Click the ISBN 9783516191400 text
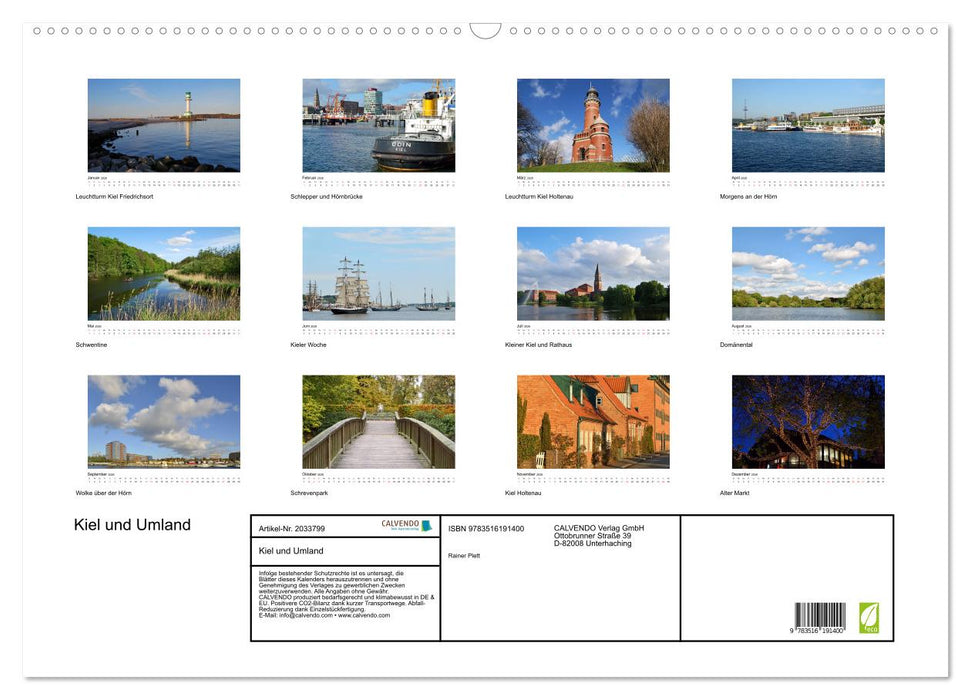The width and height of the screenshot is (971, 700). [x=487, y=528]
